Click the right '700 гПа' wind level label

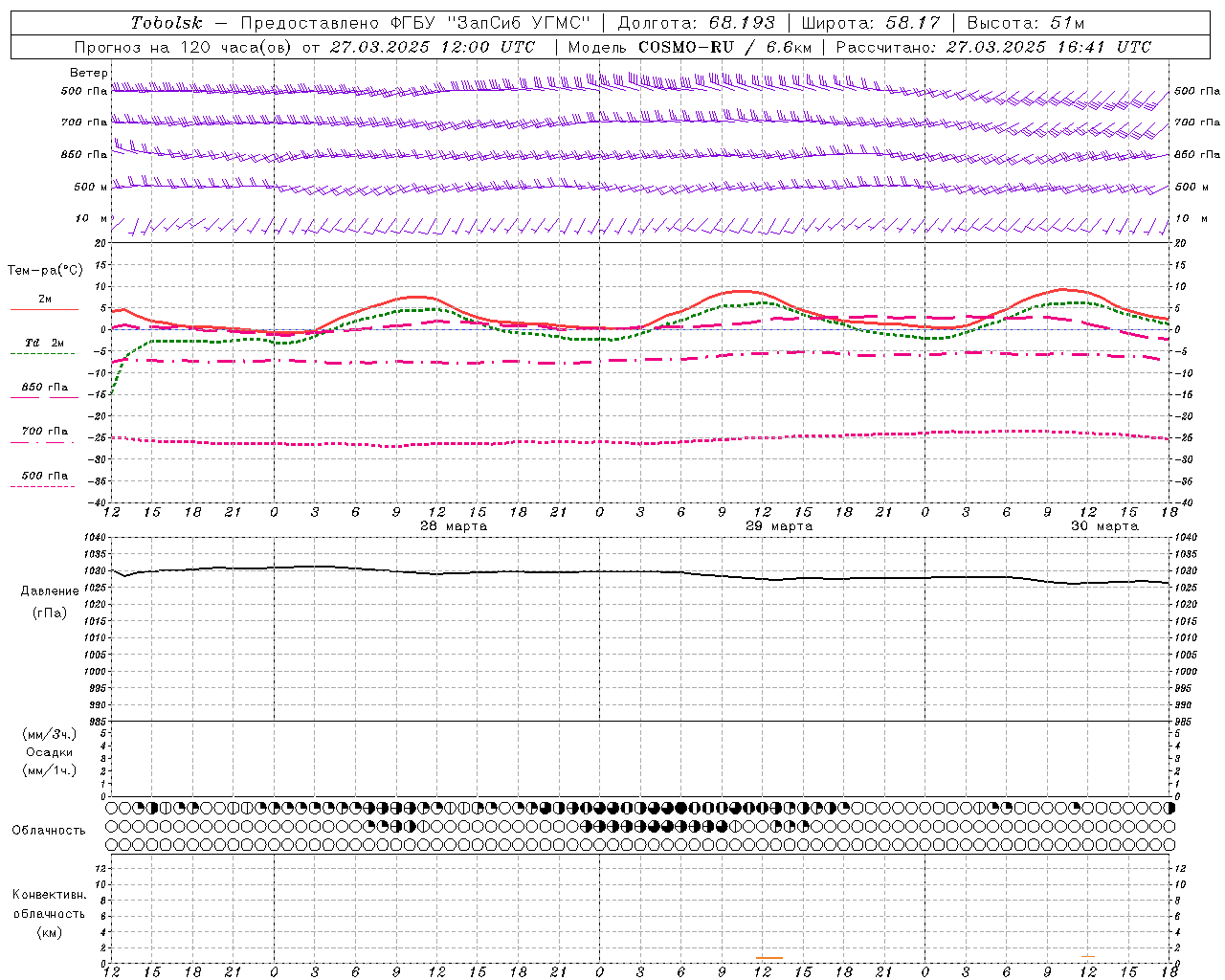1197,122
